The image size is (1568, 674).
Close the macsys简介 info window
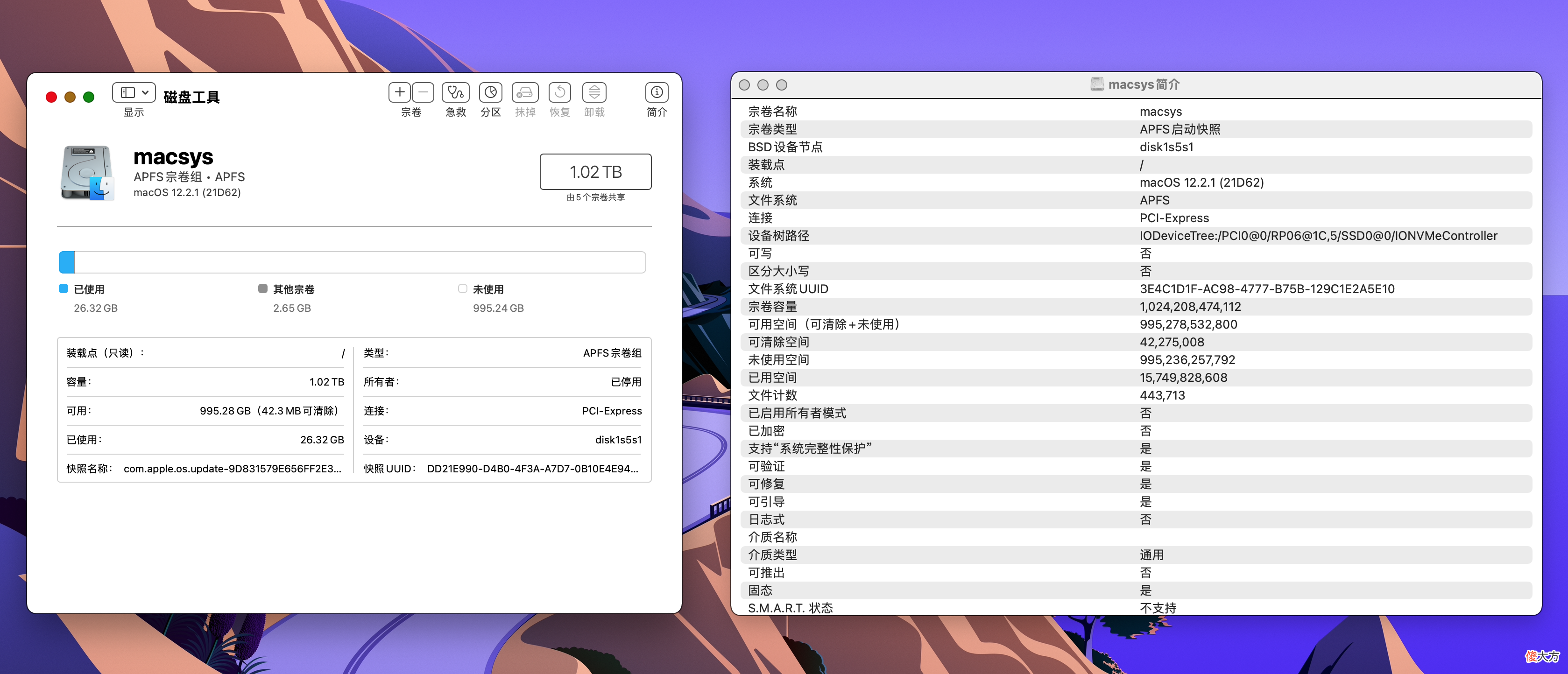[x=744, y=85]
